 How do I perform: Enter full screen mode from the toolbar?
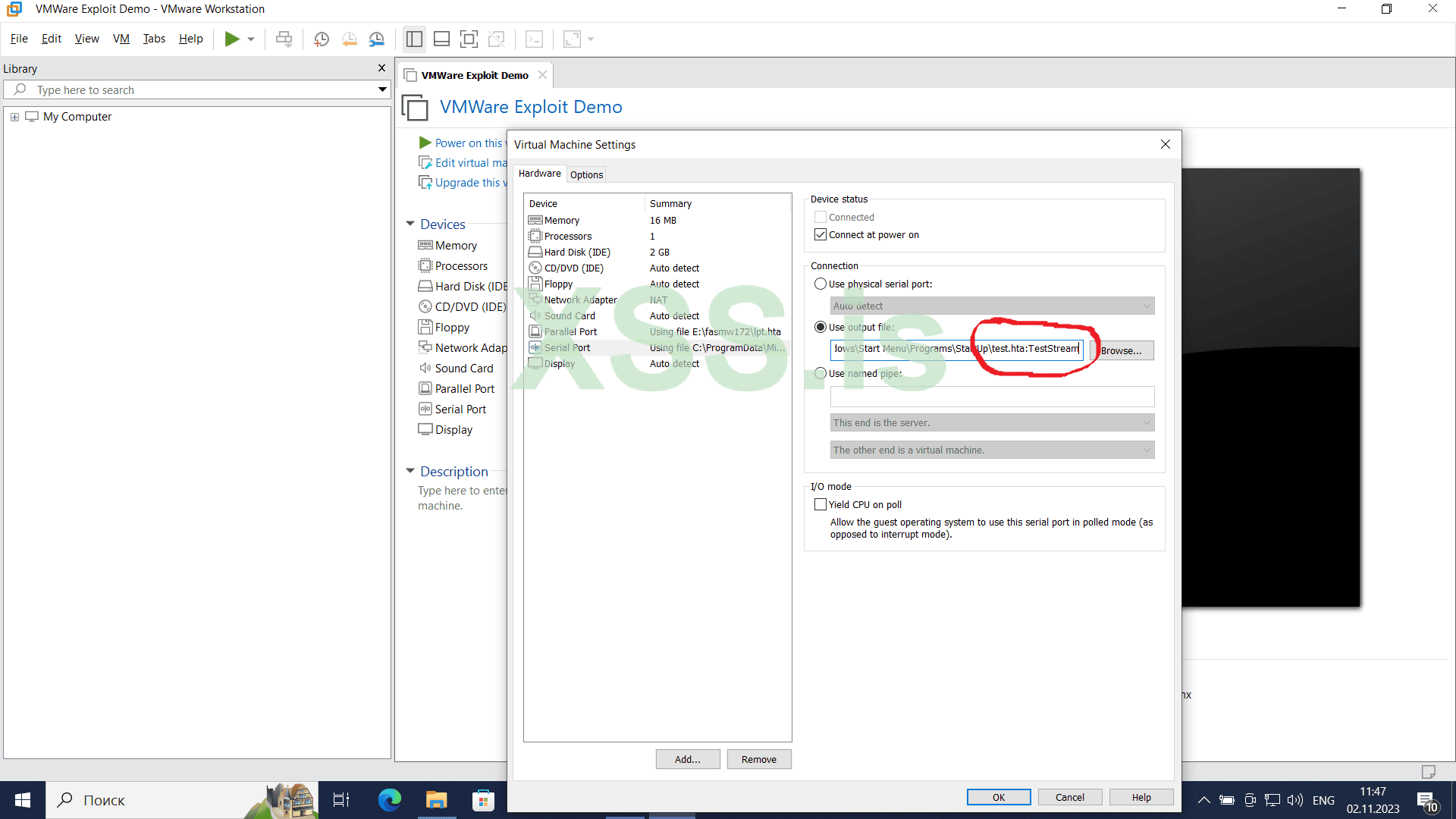coord(469,39)
